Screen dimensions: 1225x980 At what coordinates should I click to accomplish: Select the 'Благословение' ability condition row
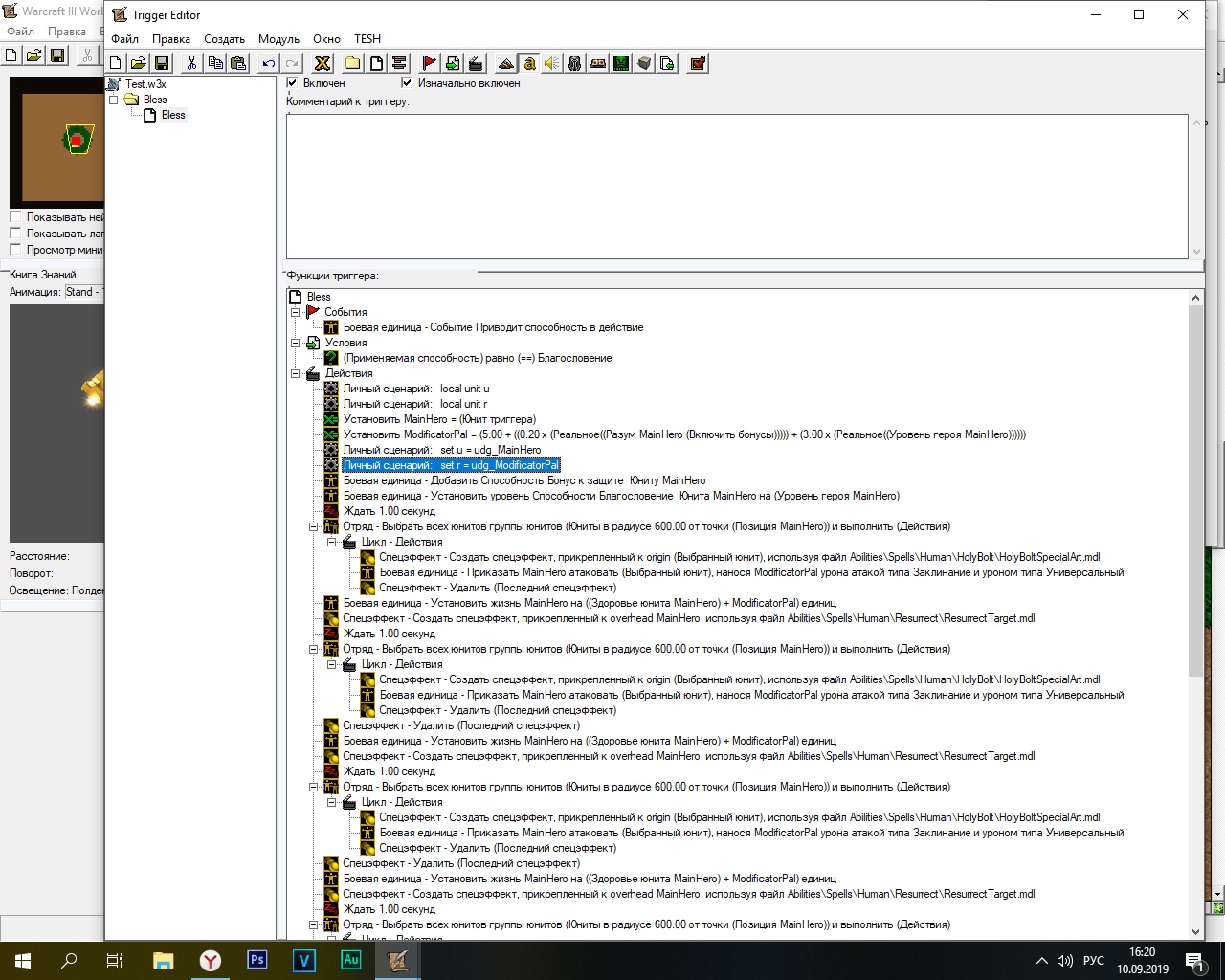tap(478, 358)
